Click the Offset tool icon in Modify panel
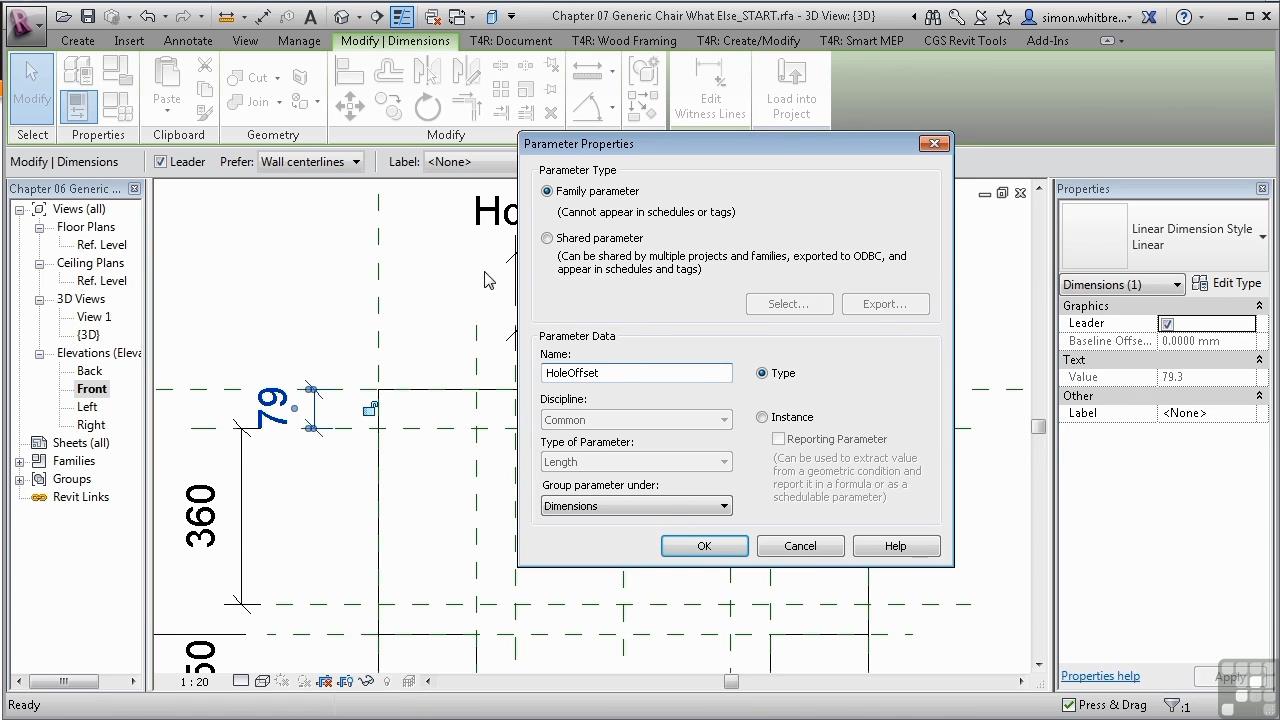Image resolution: width=1280 pixels, height=720 pixels. [x=389, y=70]
